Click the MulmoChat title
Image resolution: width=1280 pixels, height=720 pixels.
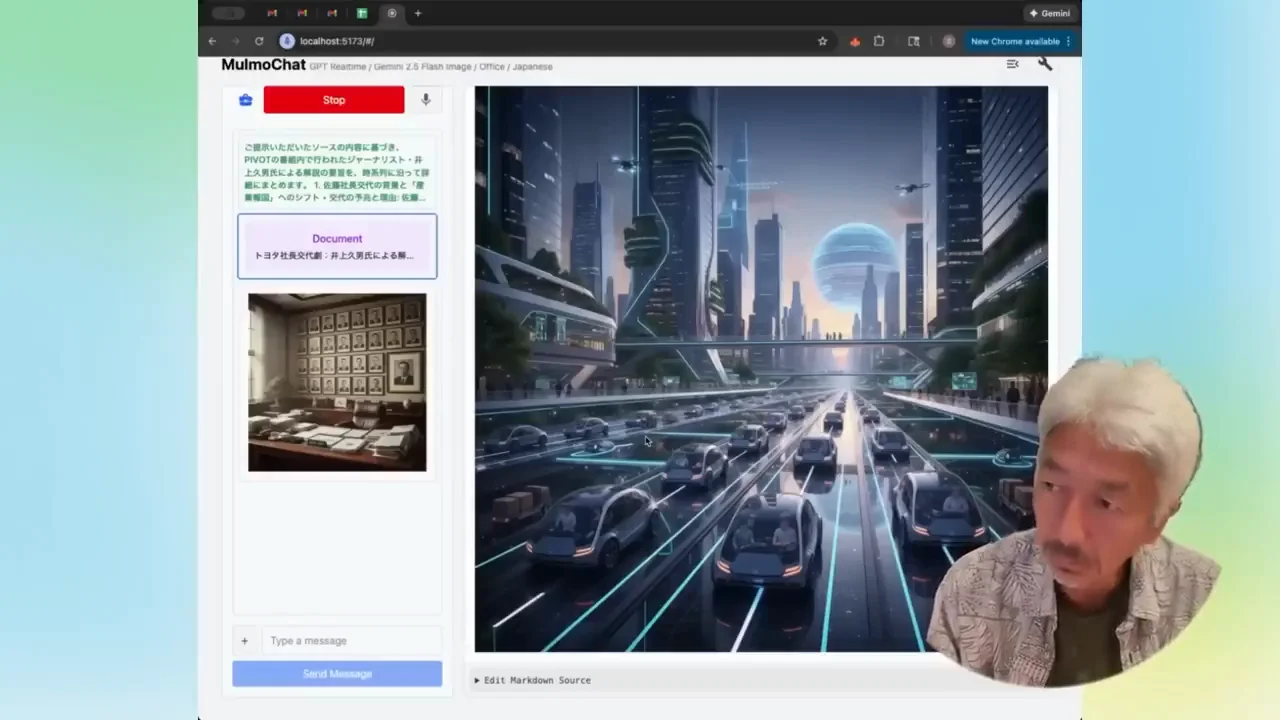click(x=263, y=65)
